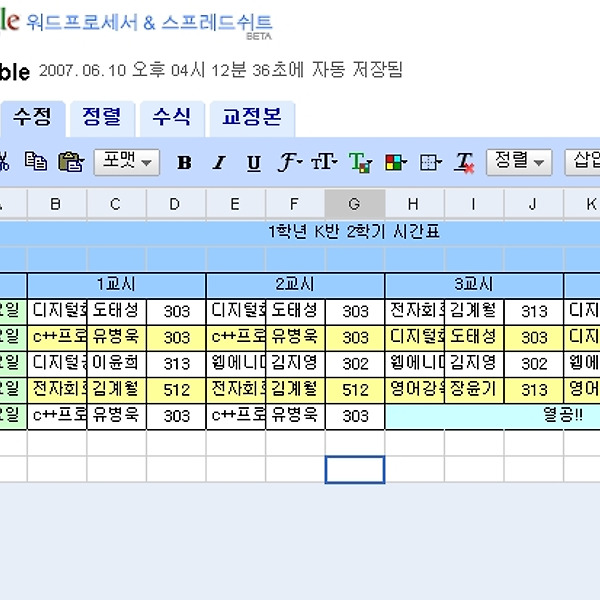This screenshot has height=600, width=600.
Task: Open the cell background color picker
Action: [x=395, y=163]
